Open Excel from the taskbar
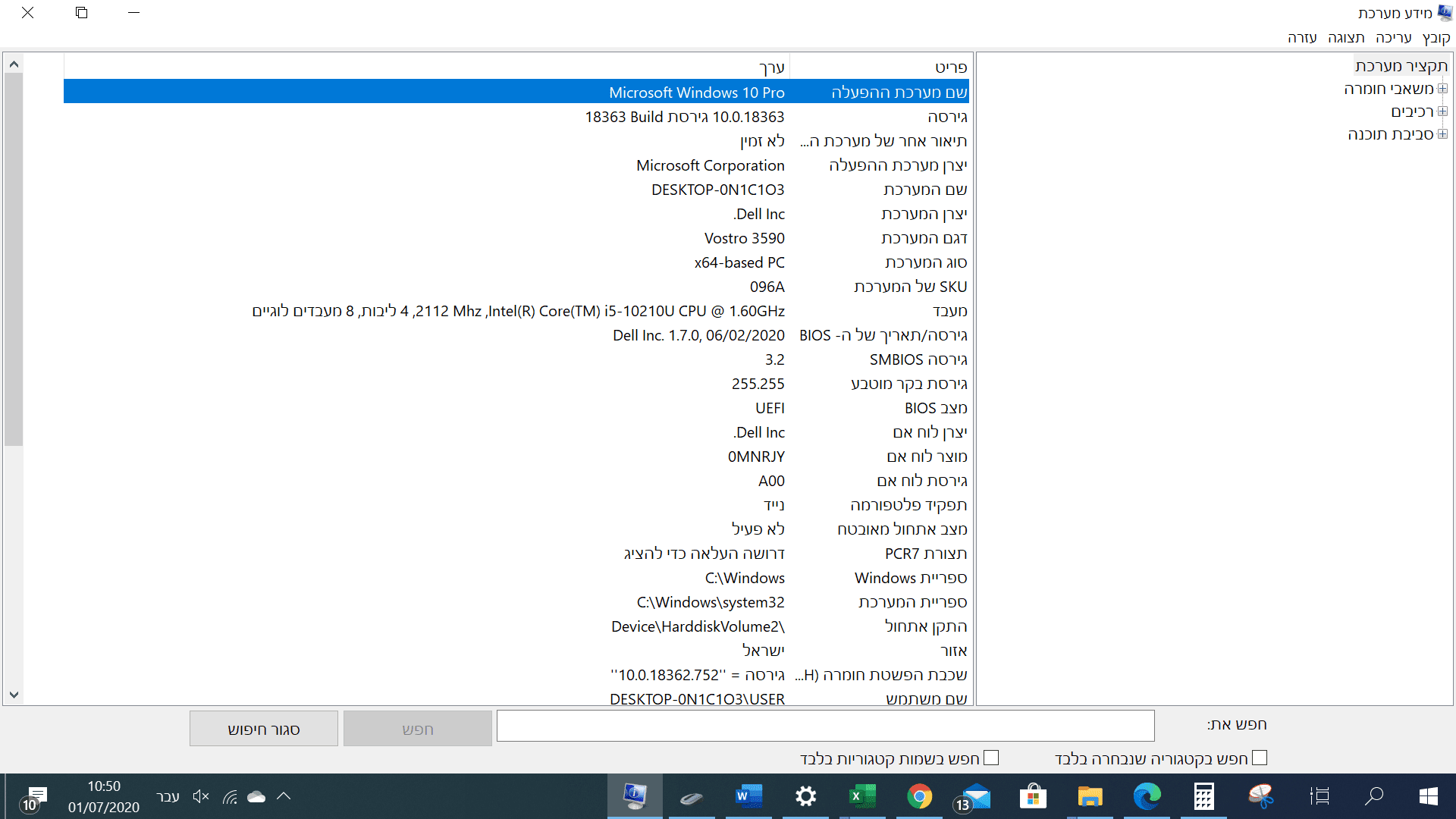This screenshot has height=819, width=1456. point(862,796)
